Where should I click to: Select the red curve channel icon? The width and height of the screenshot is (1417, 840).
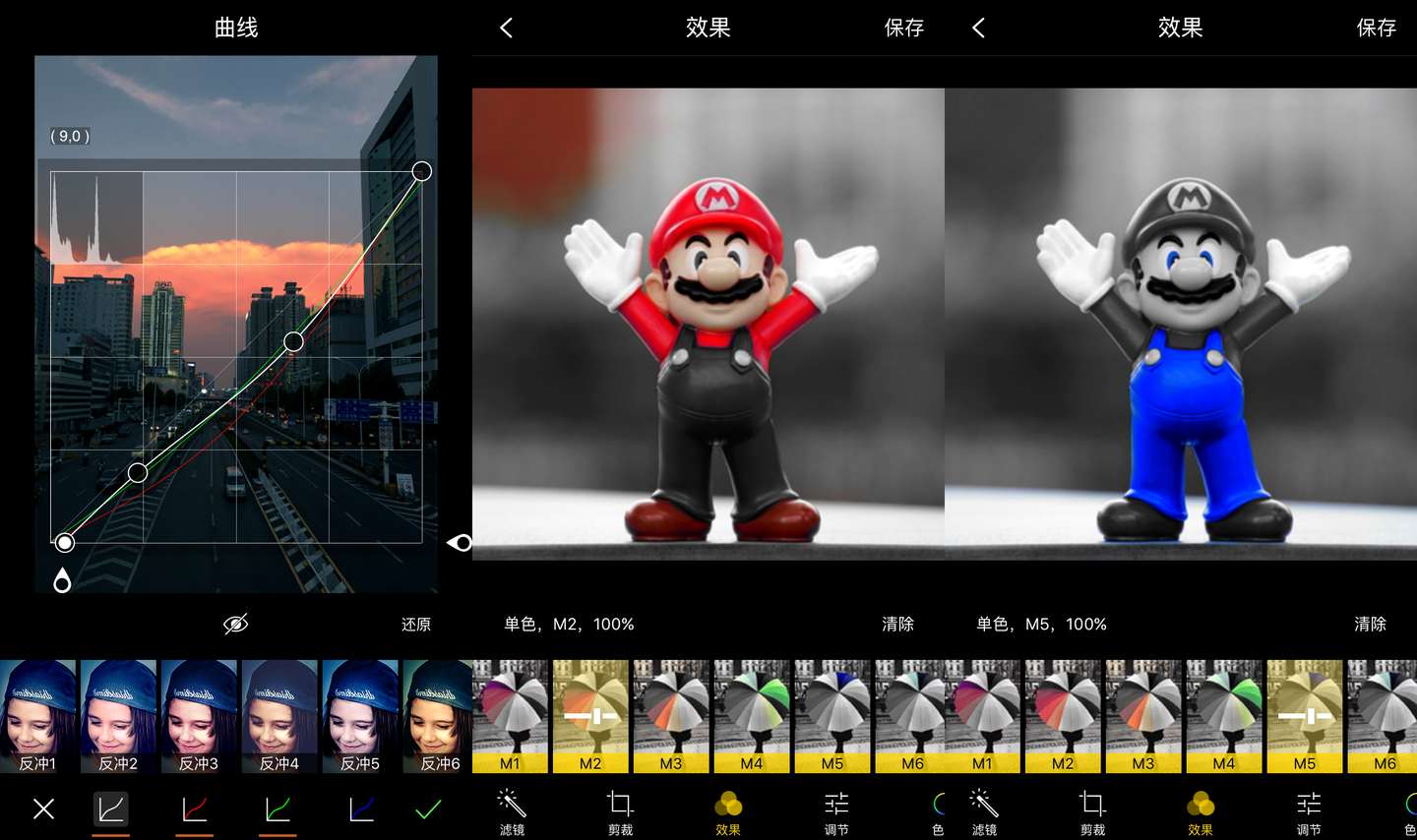pos(195,810)
